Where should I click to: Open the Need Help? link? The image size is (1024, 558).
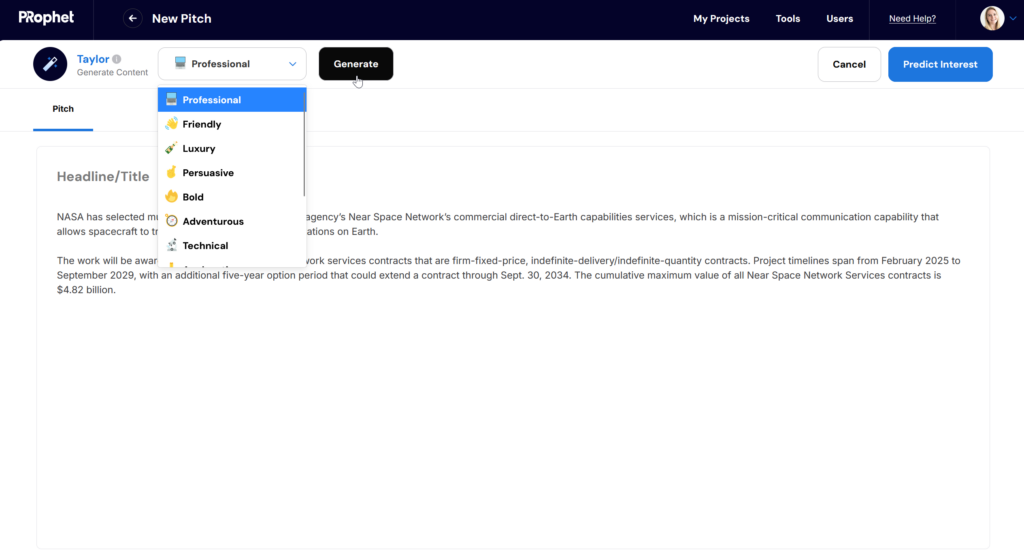click(x=912, y=18)
